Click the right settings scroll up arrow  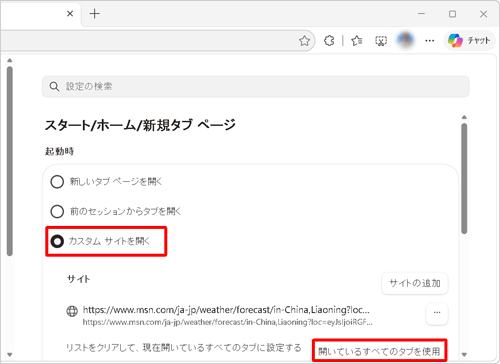(464, 117)
